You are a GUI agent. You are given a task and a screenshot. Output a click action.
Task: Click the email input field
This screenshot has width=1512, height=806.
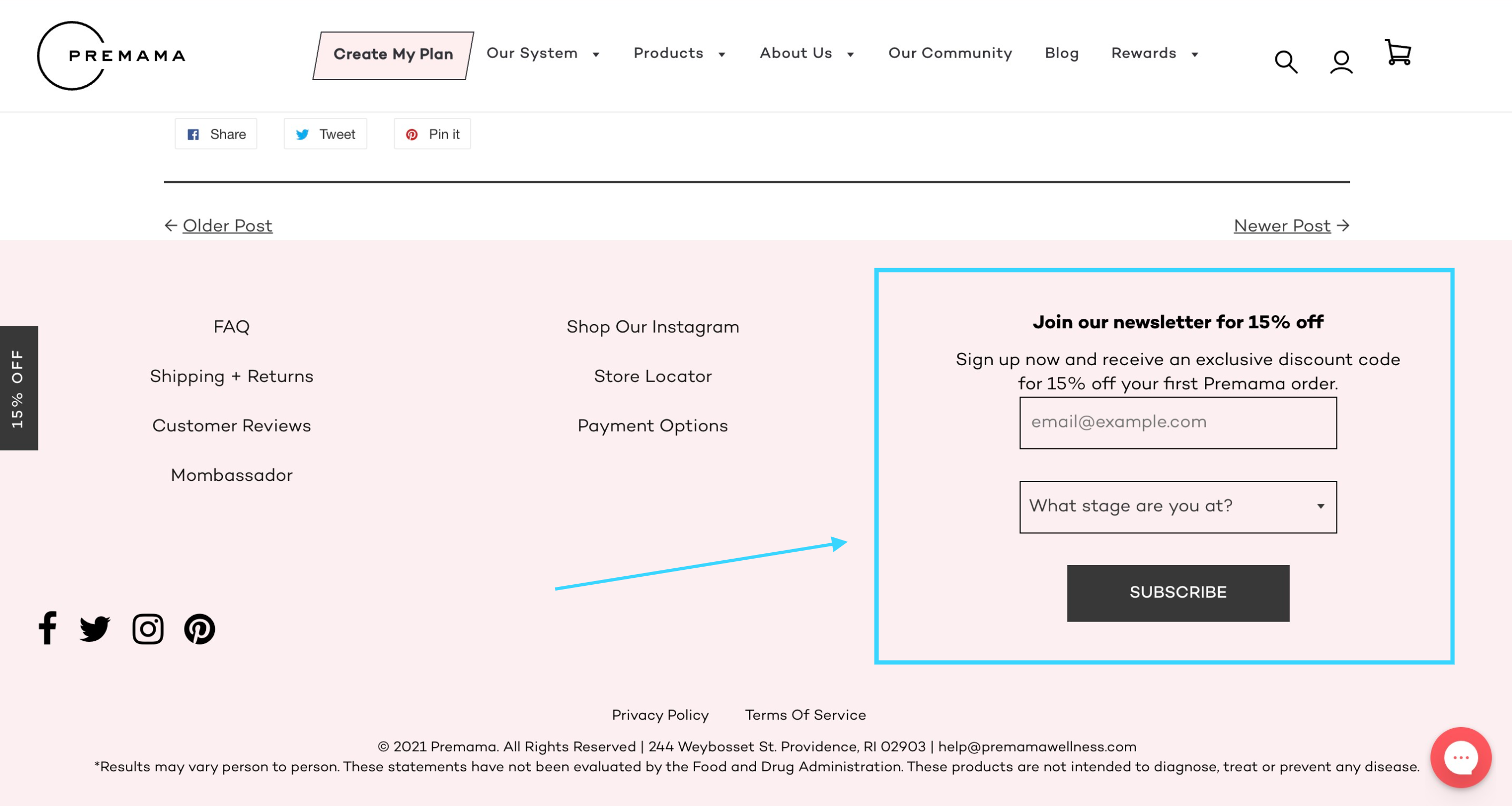(x=1178, y=422)
